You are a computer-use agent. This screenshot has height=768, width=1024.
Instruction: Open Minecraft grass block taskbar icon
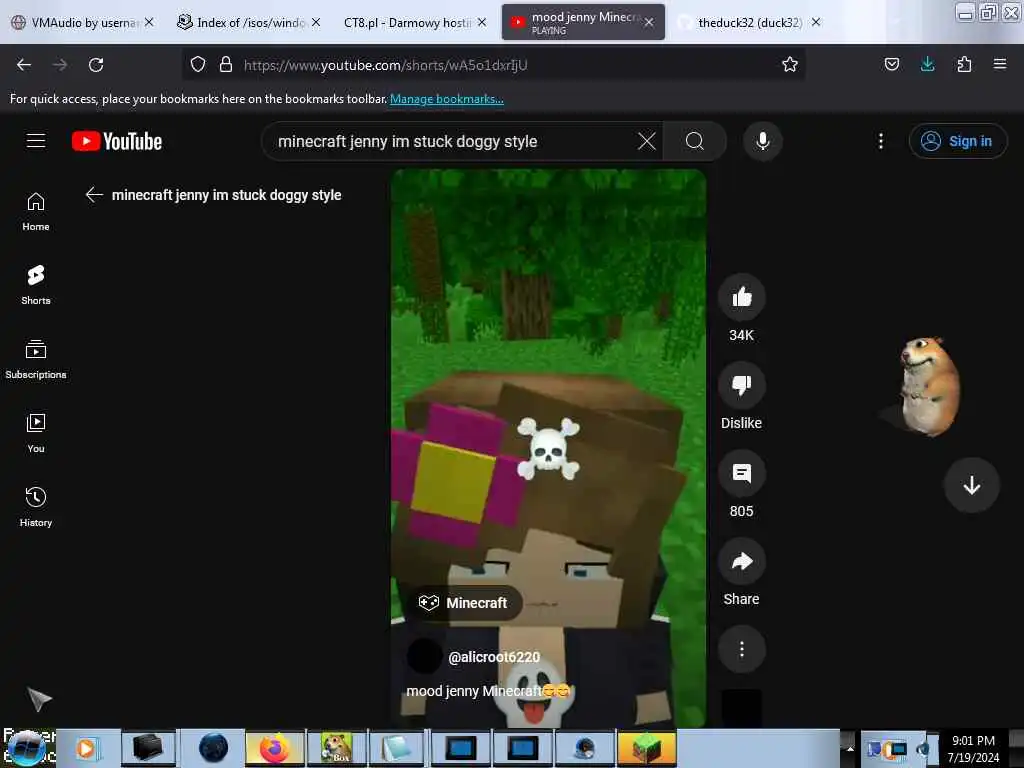point(645,748)
